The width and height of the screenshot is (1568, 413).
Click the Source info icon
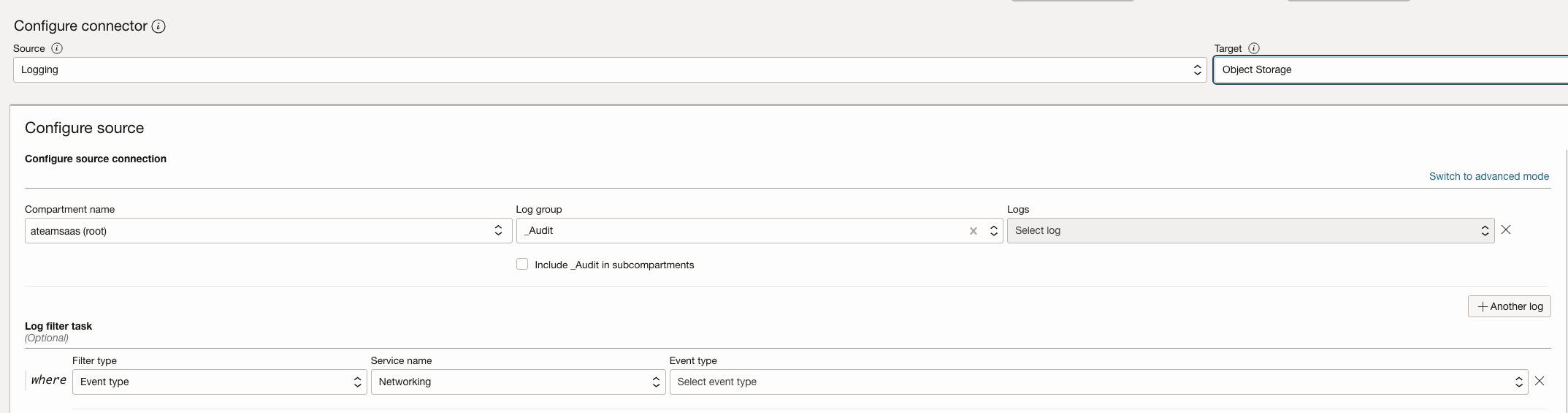[57, 48]
